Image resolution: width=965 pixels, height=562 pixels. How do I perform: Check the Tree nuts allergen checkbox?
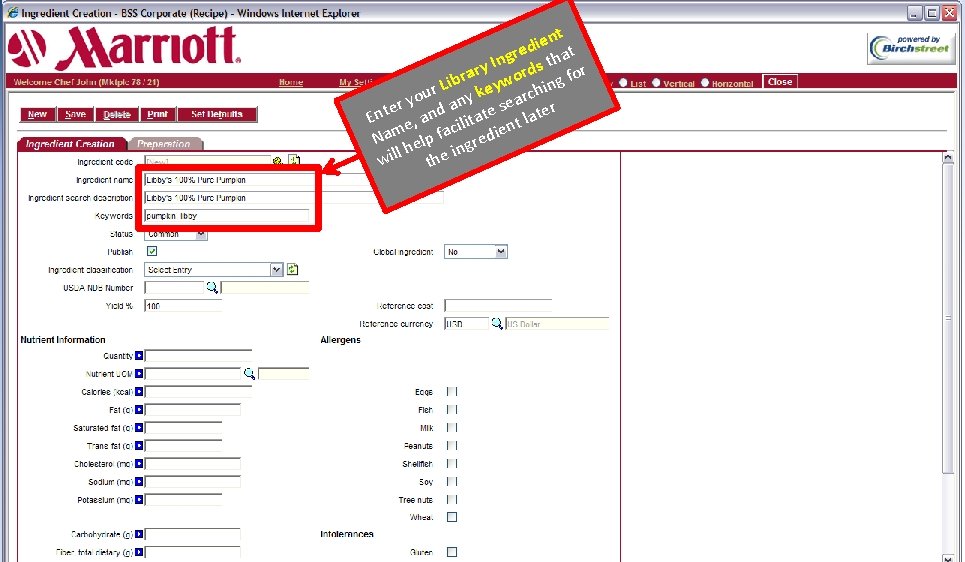[452, 499]
